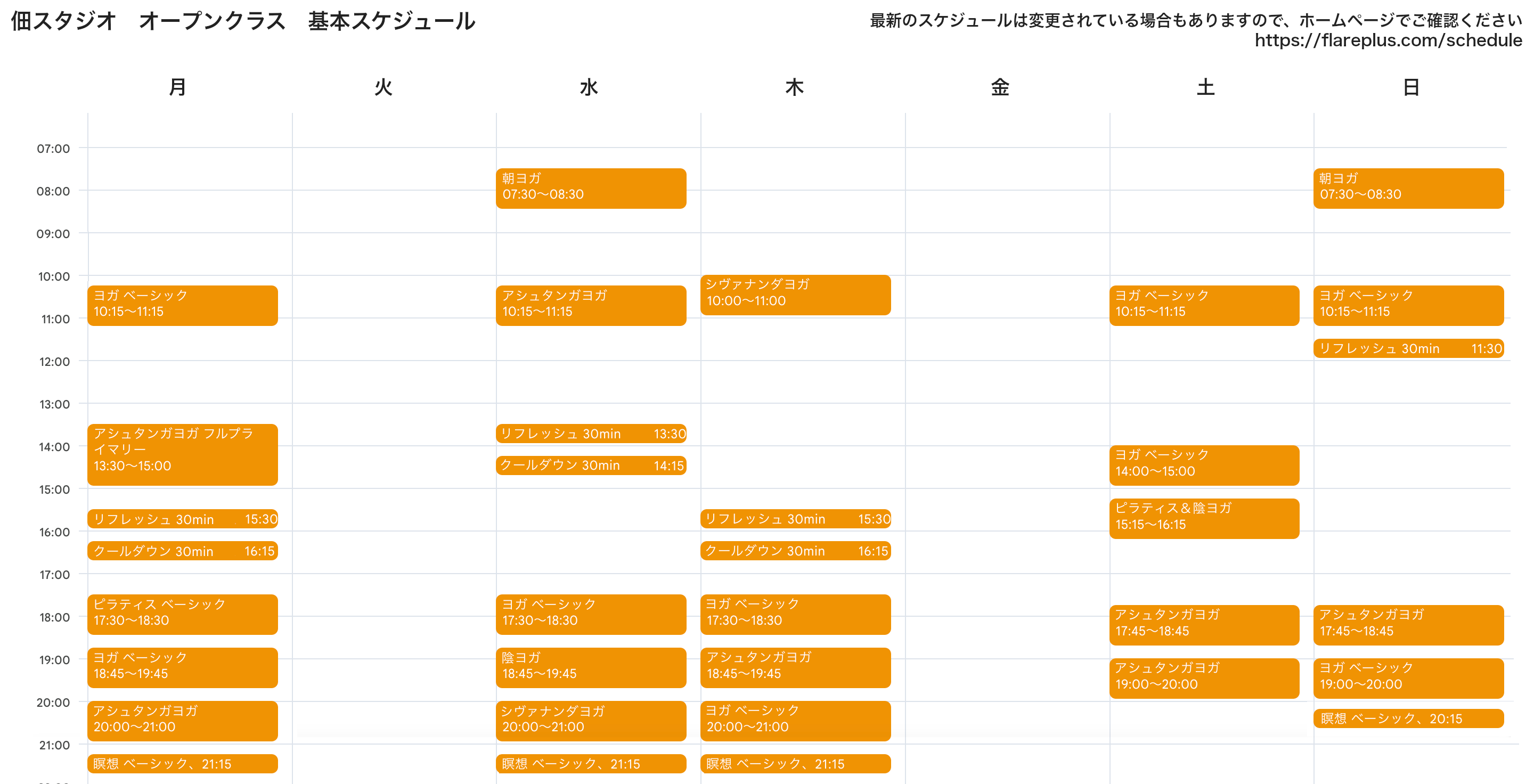Select the 土 Saturday column header

1205,87
